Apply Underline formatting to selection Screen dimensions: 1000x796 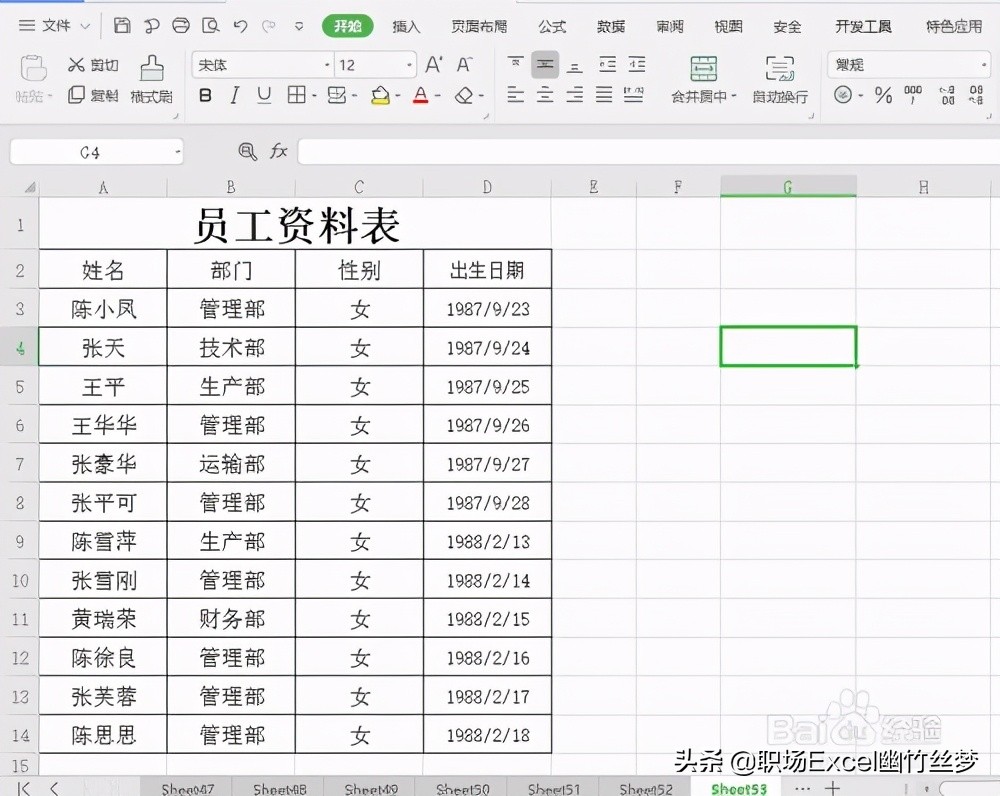tap(262, 95)
